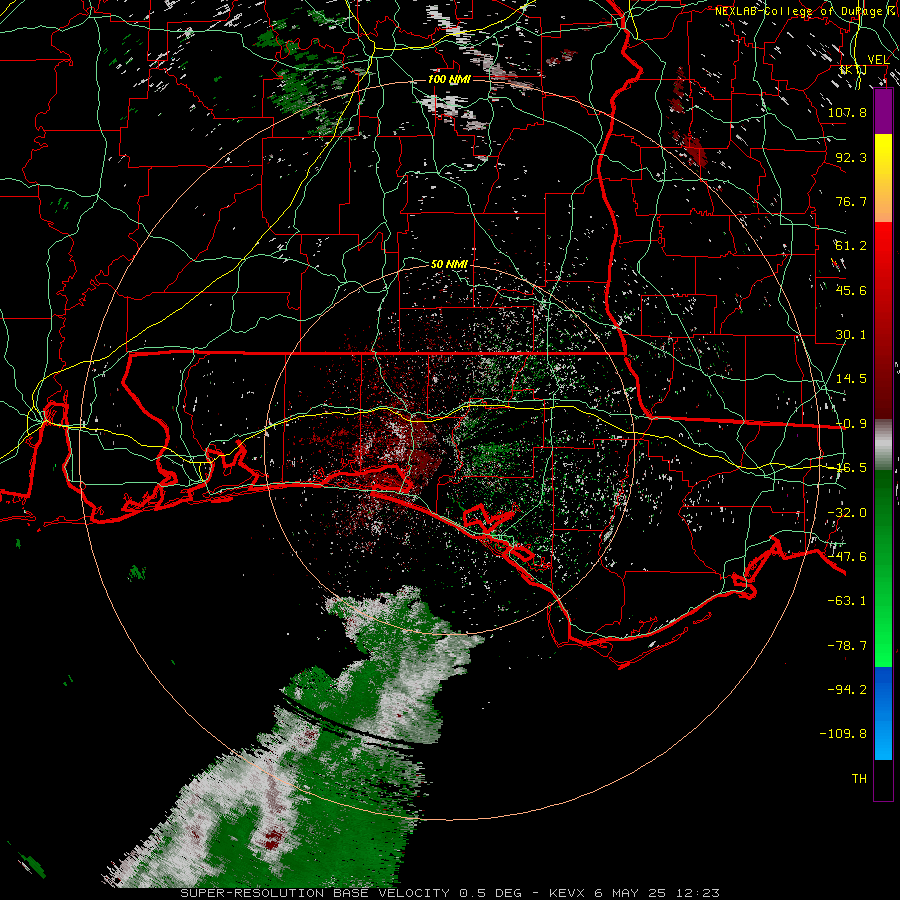Click the VEL legend title
Image resolution: width=900 pixels, height=900 pixels.
(x=878, y=60)
